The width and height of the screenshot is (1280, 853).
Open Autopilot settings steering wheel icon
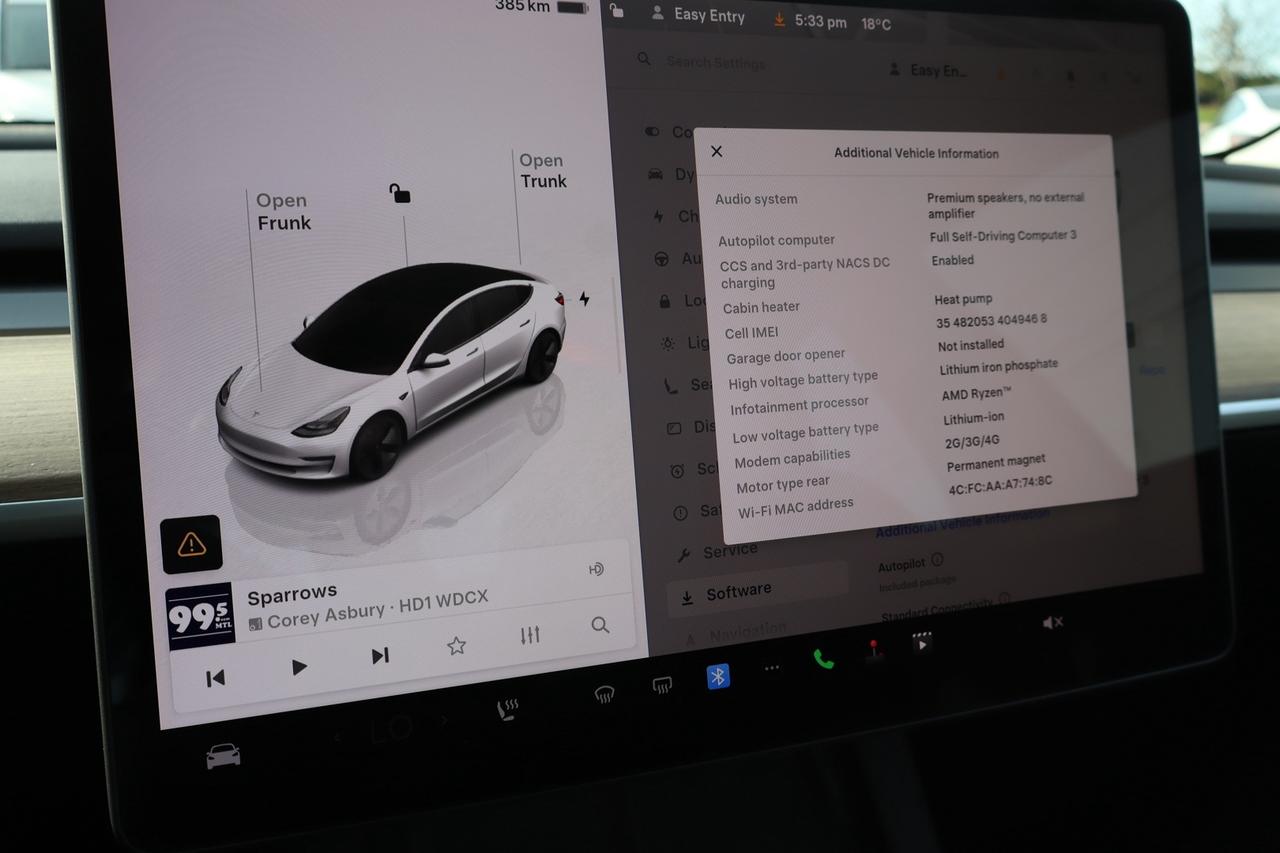coord(661,259)
